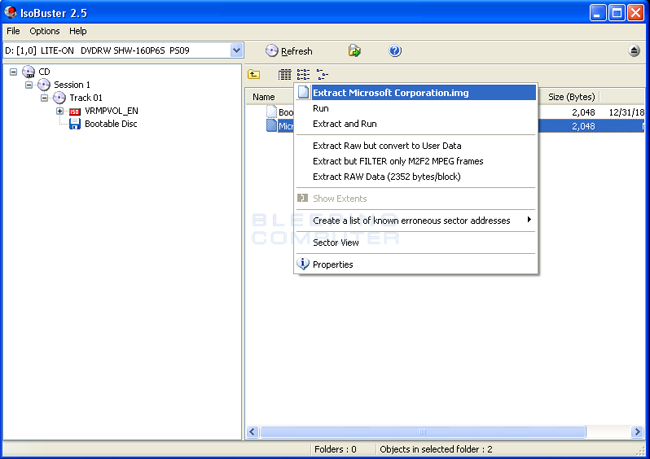Click the horizontal scrollbar thumb
Screen dimensions: 650x459
[423, 432]
